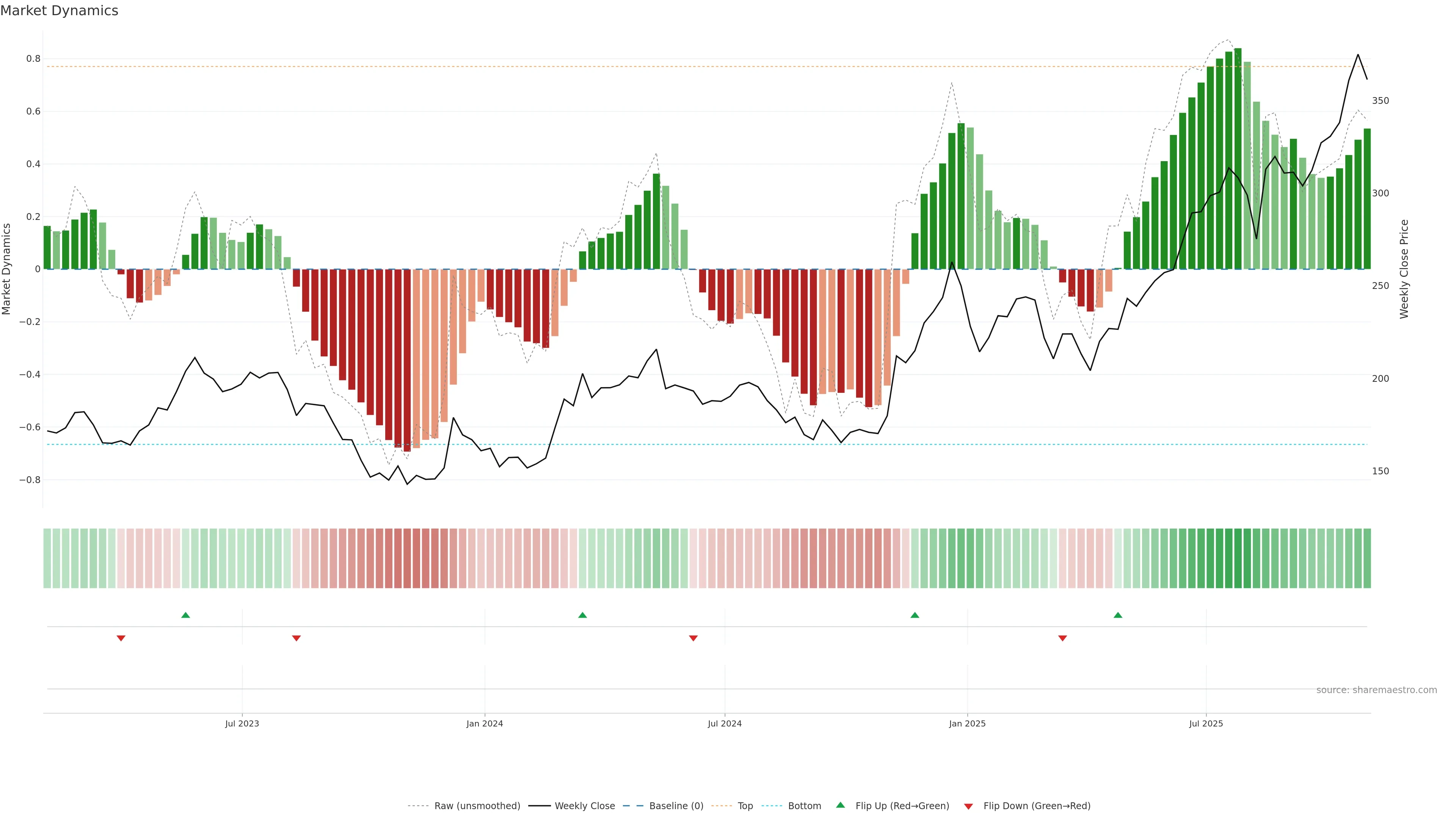The image size is (1456, 819).
Task: Click the Weekly Close Price axis title
Action: [x=1404, y=269]
